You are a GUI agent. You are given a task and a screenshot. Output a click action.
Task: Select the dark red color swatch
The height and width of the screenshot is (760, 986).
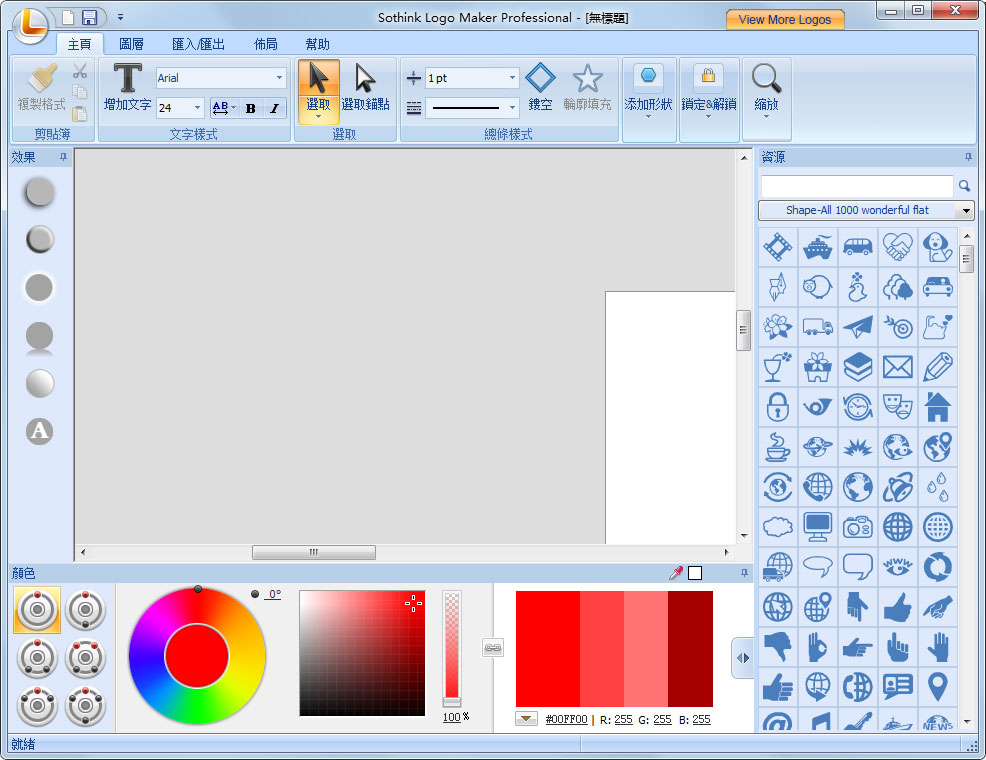click(x=690, y=649)
